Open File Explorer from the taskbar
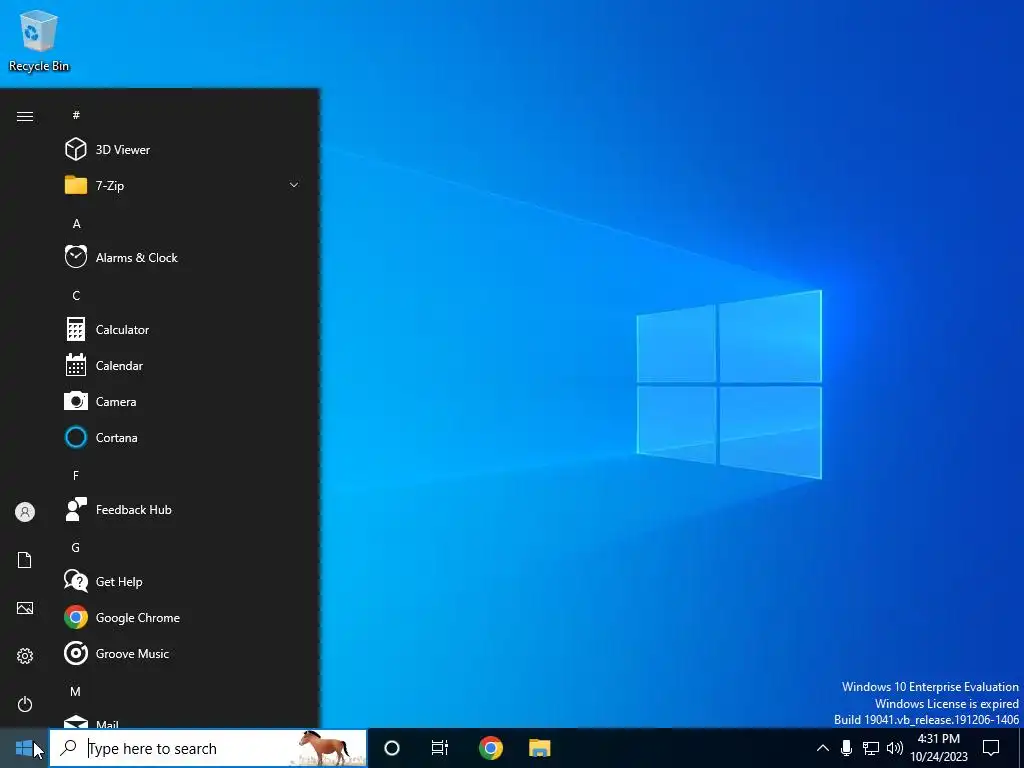 [x=539, y=748]
